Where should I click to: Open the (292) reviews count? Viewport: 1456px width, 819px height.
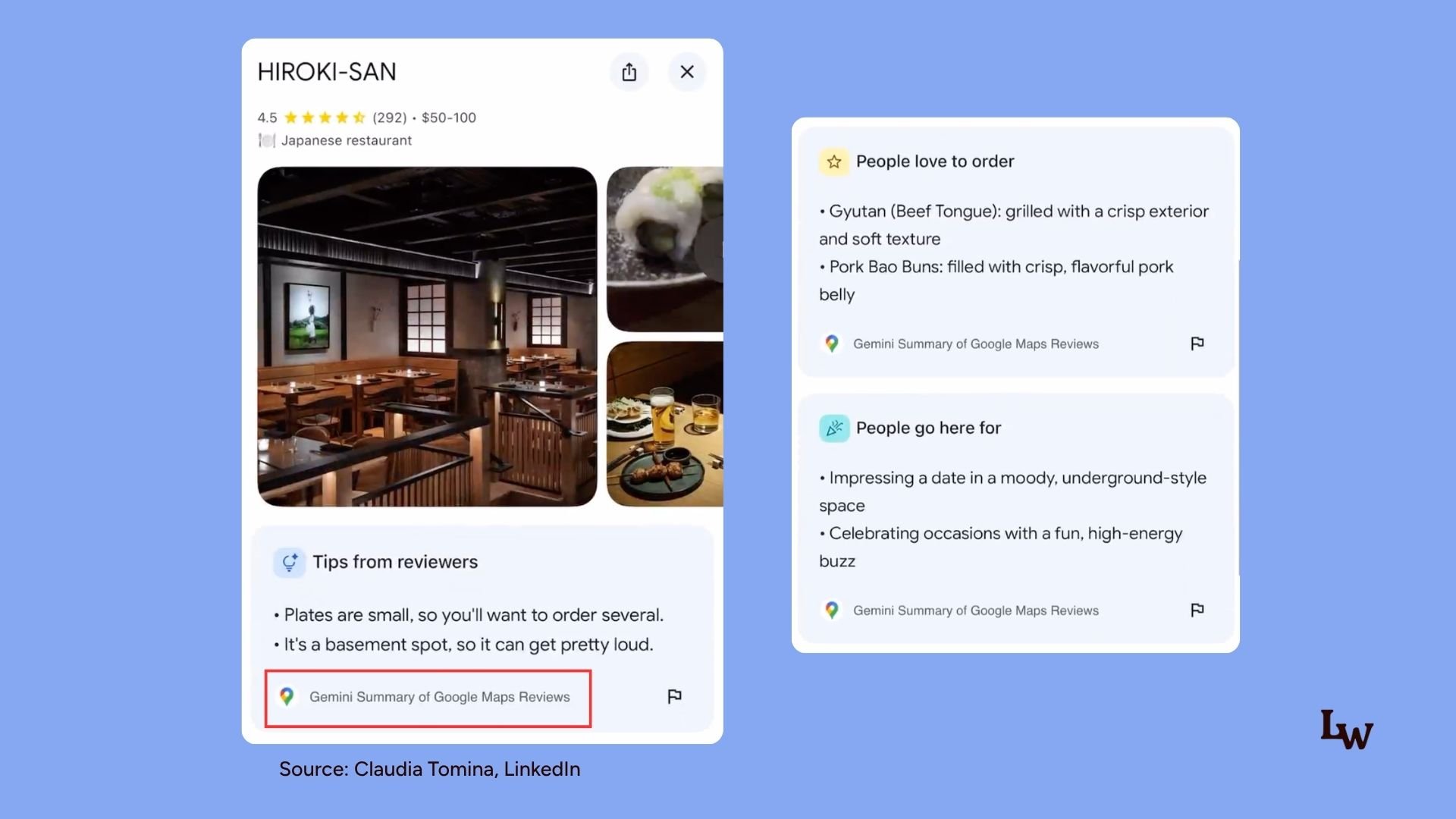click(x=390, y=118)
